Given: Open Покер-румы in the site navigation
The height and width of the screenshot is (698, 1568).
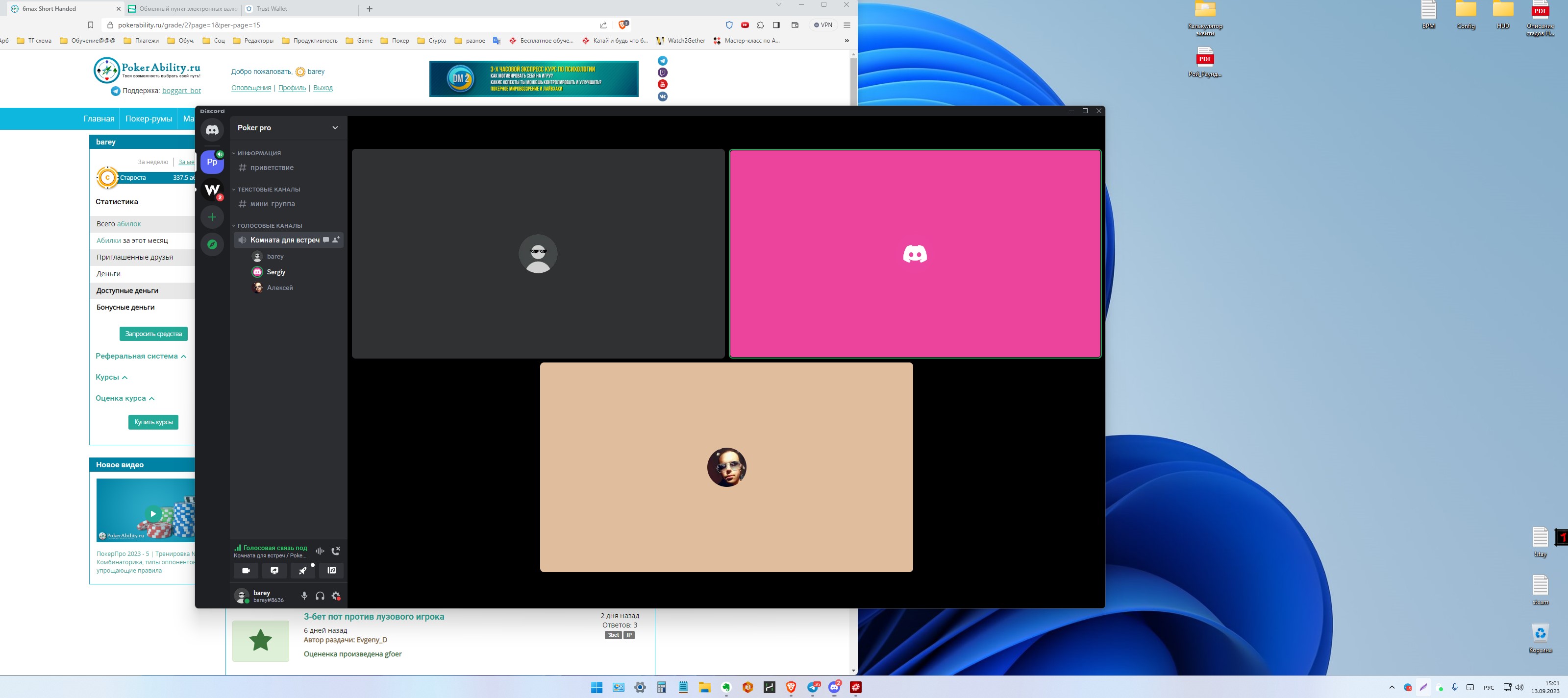Looking at the screenshot, I should 149,119.
